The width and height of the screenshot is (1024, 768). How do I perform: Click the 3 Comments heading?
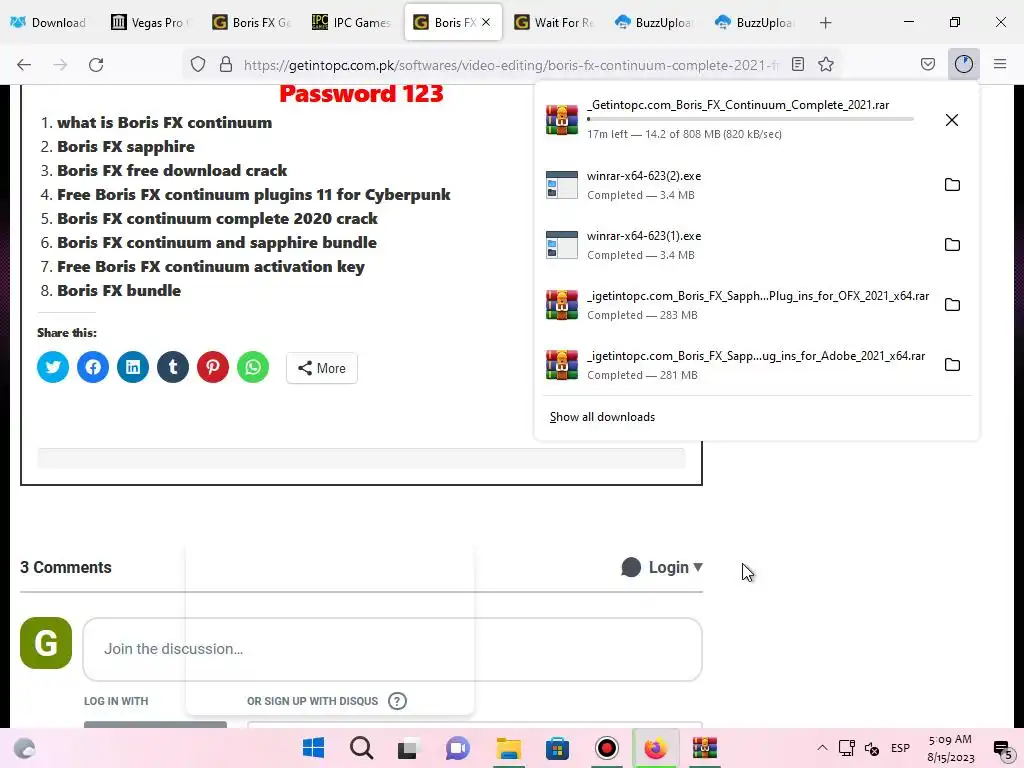coord(66,568)
